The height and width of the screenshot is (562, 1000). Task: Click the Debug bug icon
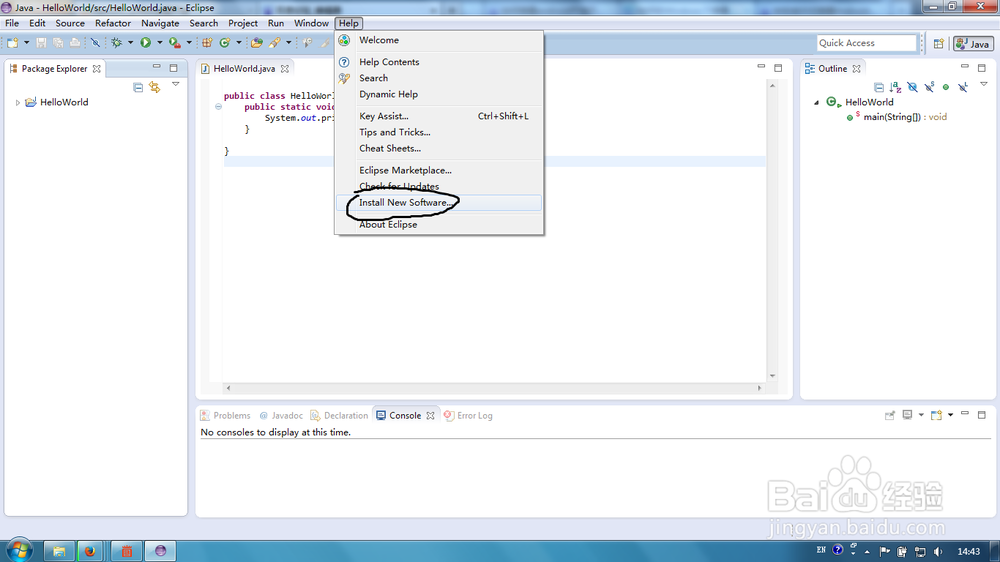(116, 43)
